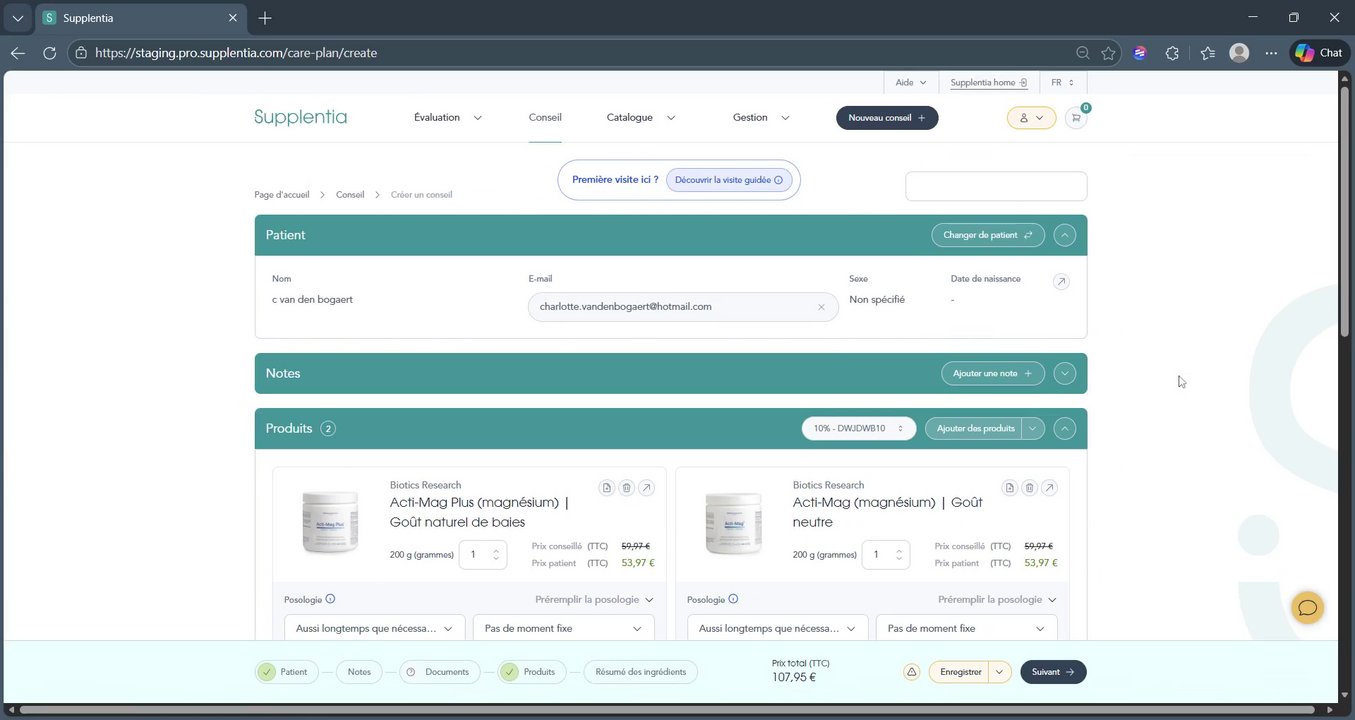Open the Gestion menu
The height and width of the screenshot is (720, 1355).
coord(761,117)
